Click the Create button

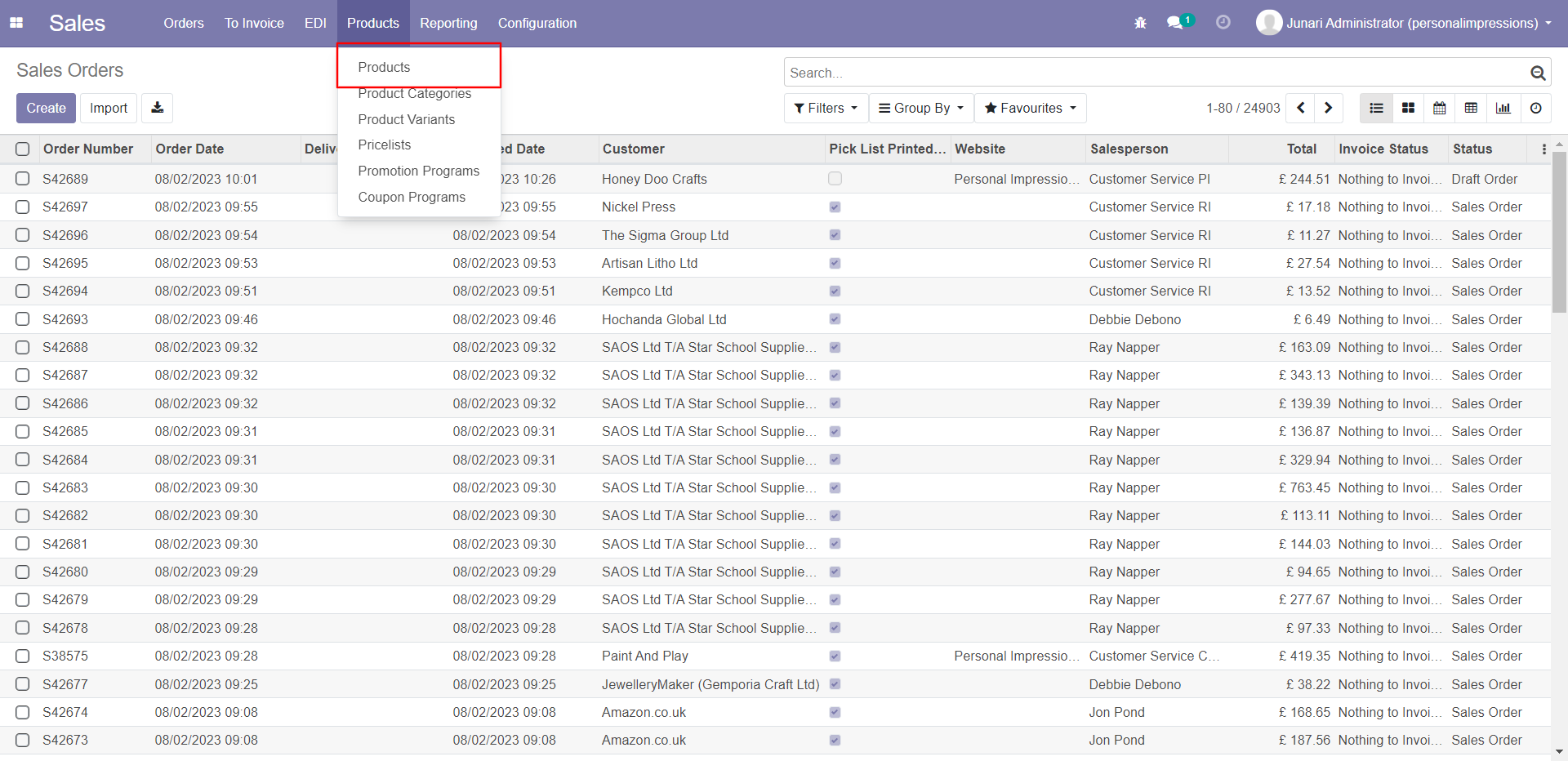[46, 108]
